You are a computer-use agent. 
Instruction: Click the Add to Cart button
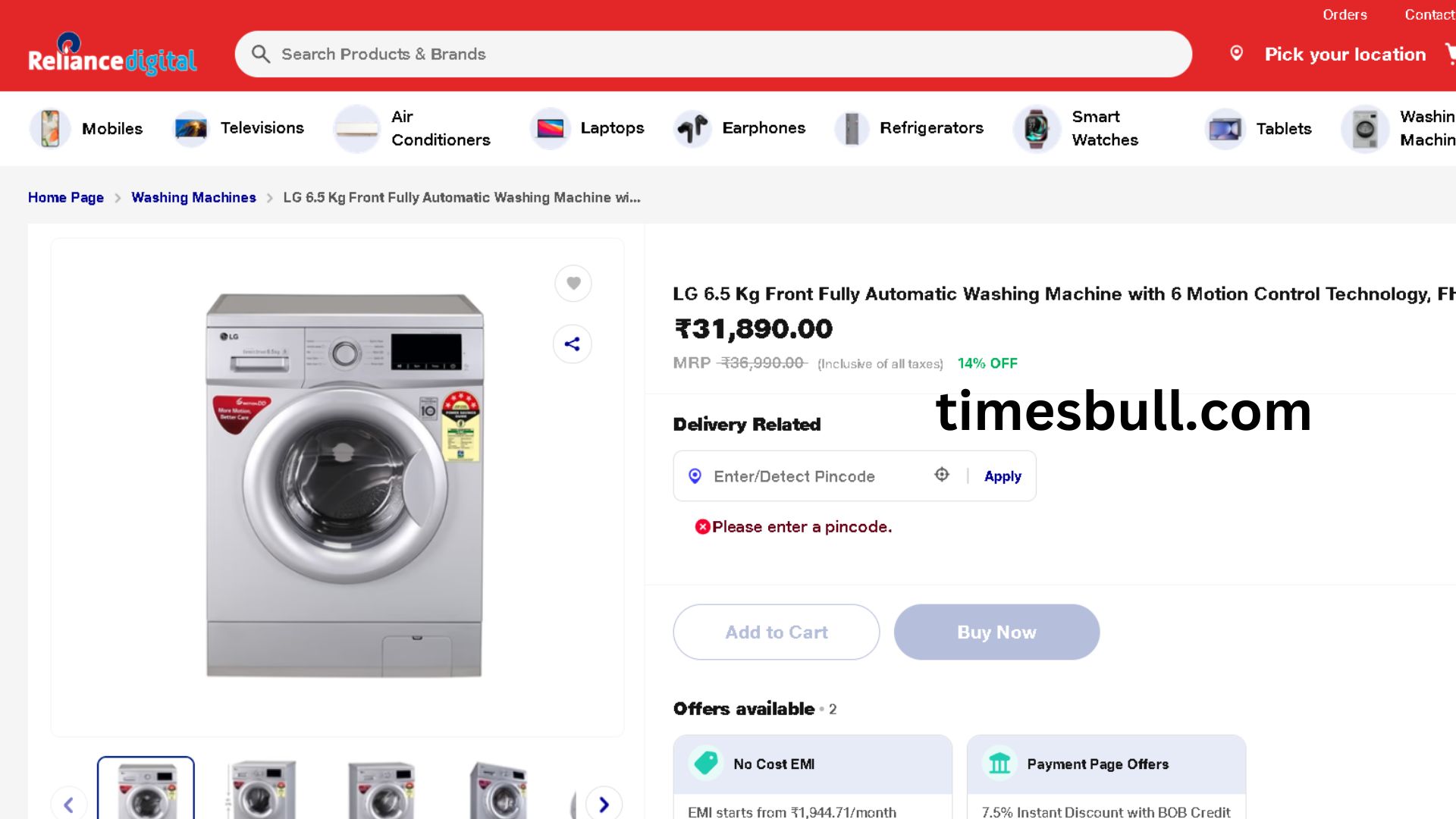pyautogui.click(x=777, y=632)
